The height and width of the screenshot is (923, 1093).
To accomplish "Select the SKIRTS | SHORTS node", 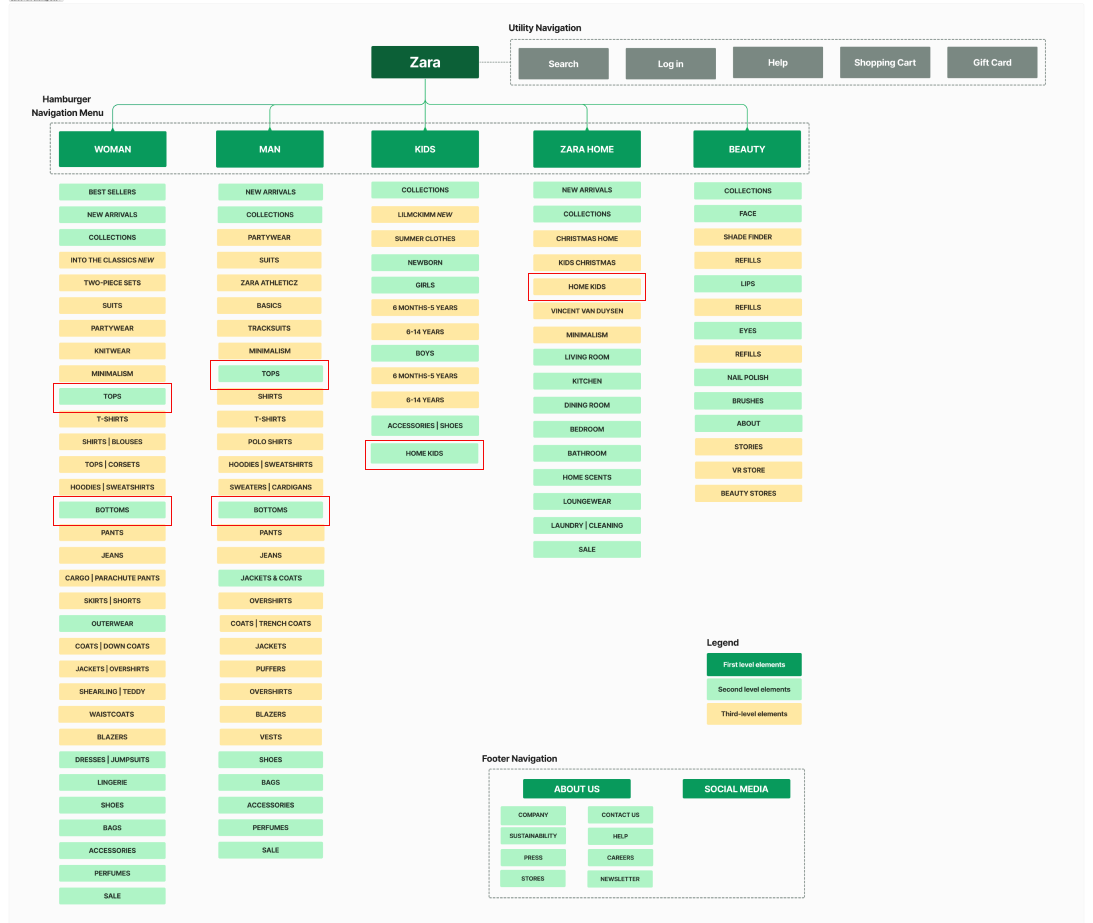I will pyautogui.click(x=112, y=601).
